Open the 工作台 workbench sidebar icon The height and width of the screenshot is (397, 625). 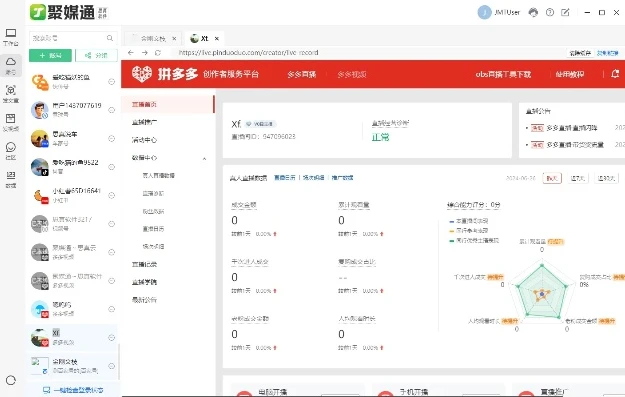(11, 37)
